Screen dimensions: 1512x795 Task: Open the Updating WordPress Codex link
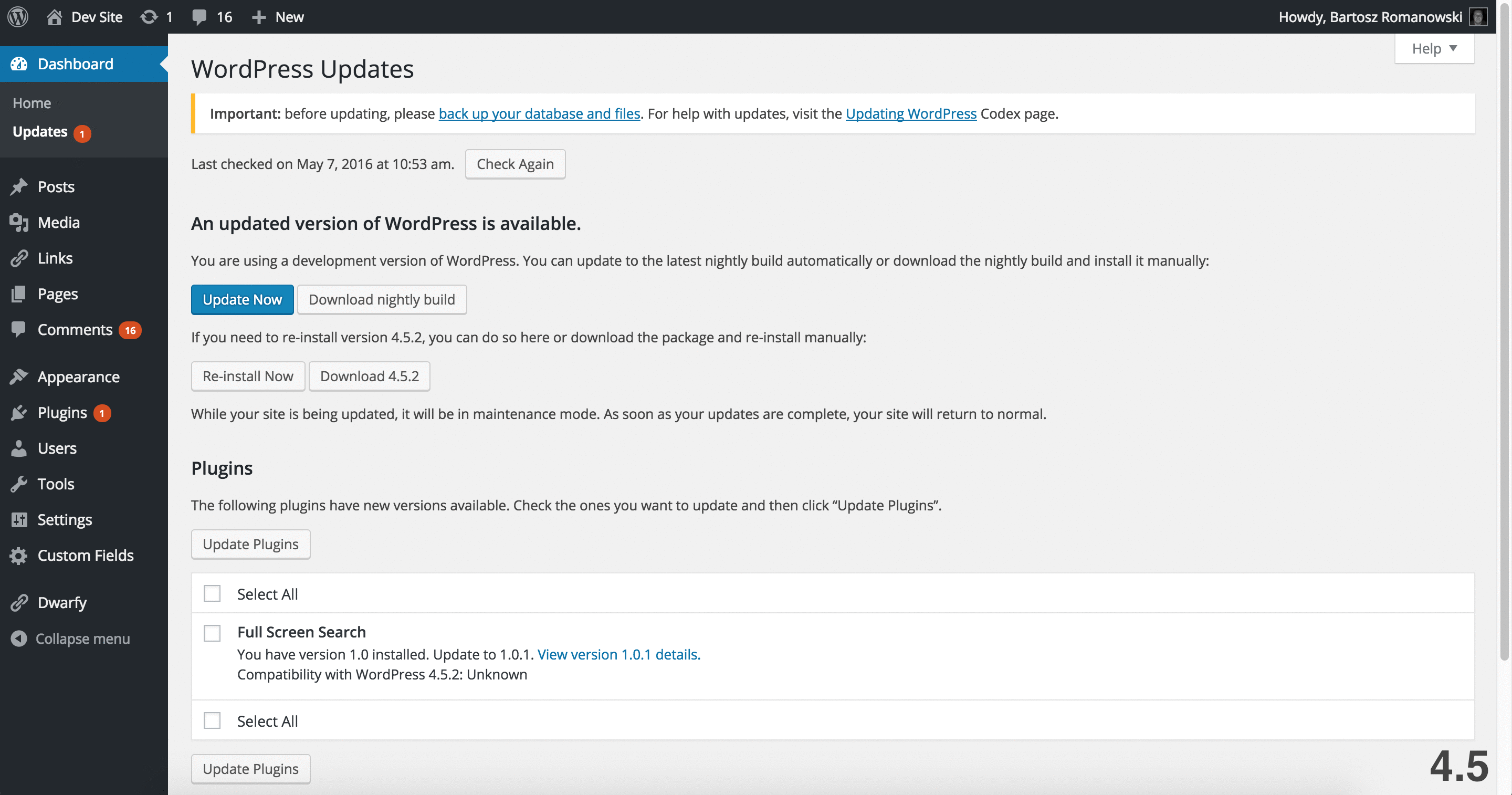(911, 113)
